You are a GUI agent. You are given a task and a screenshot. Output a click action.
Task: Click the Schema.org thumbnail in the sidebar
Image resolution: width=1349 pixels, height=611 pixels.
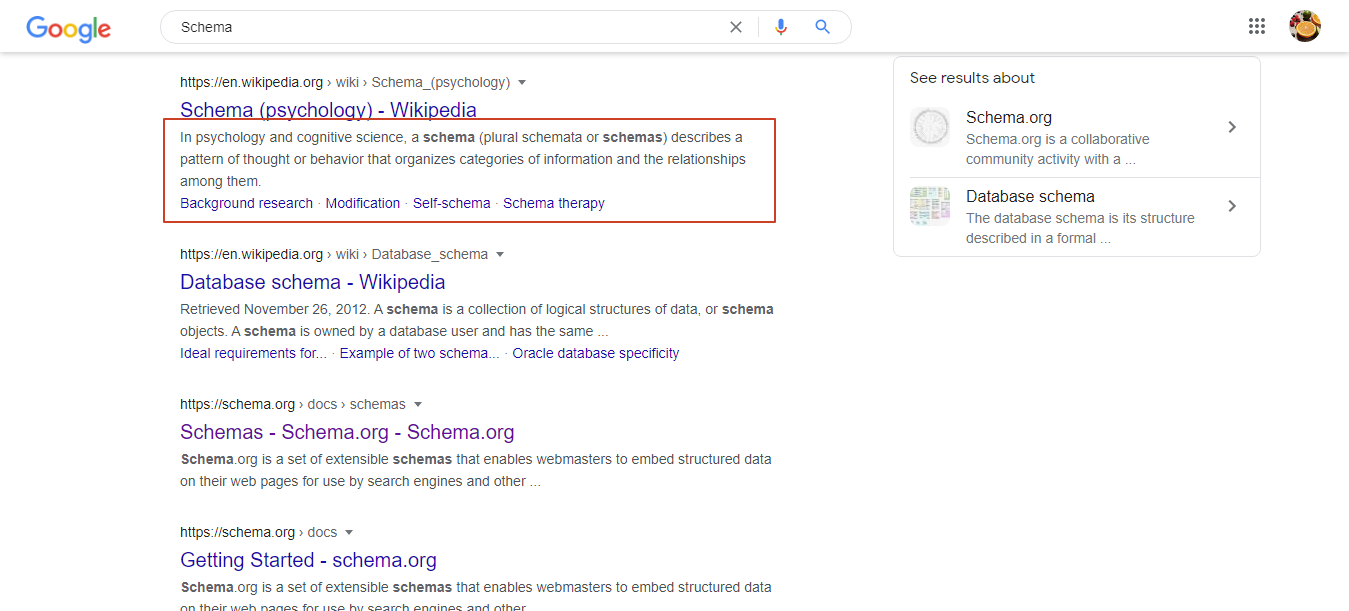[930, 127]
